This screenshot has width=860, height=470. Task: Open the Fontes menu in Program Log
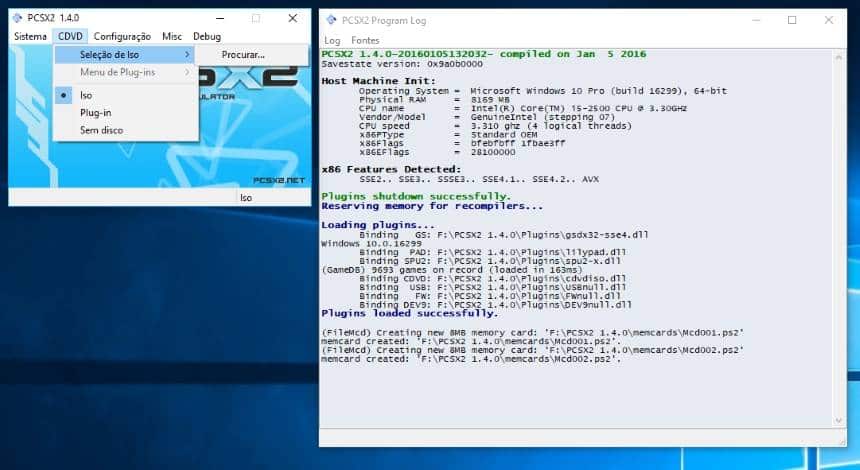(365, 40)
